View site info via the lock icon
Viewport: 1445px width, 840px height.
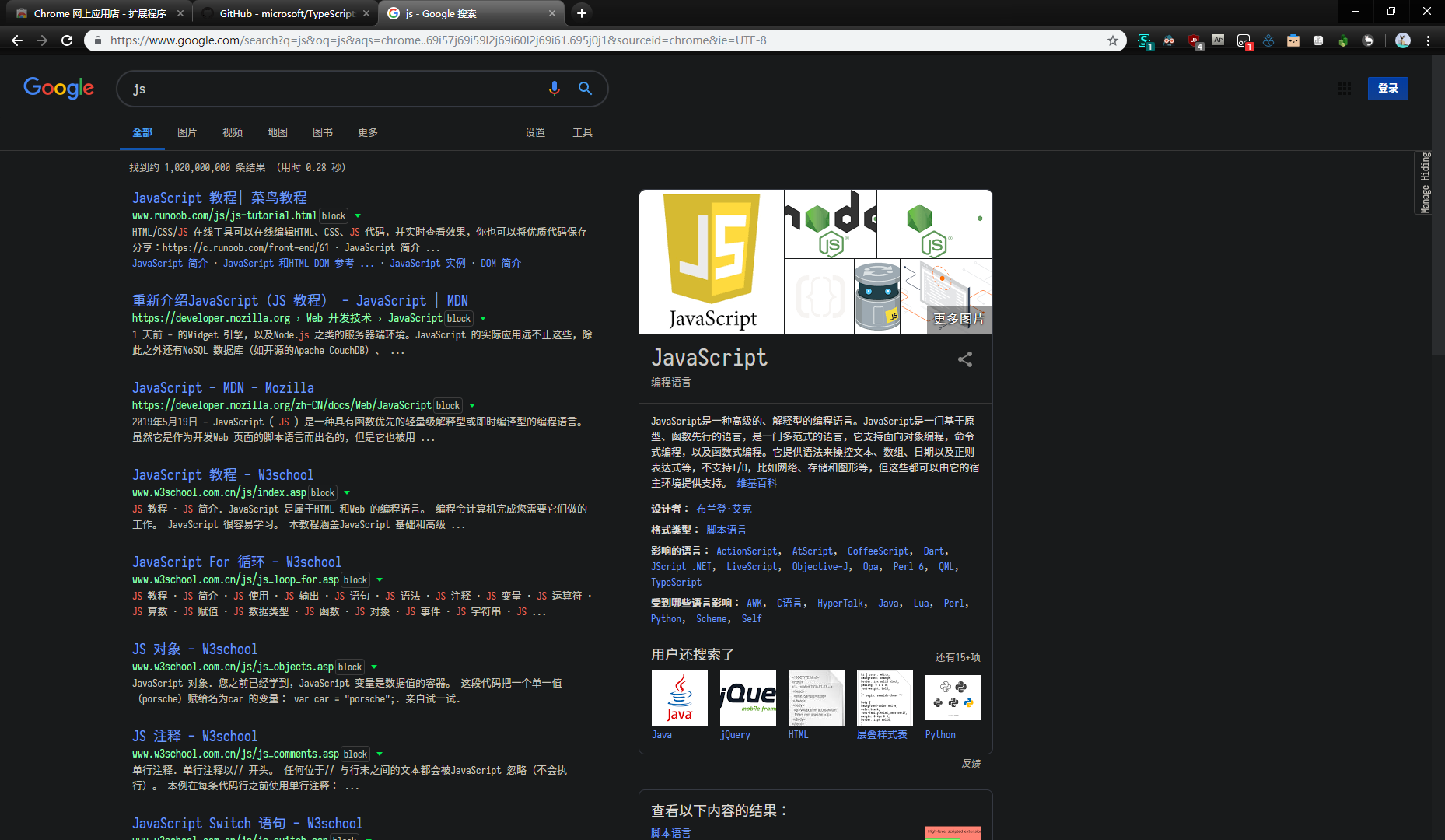point(97,40)
